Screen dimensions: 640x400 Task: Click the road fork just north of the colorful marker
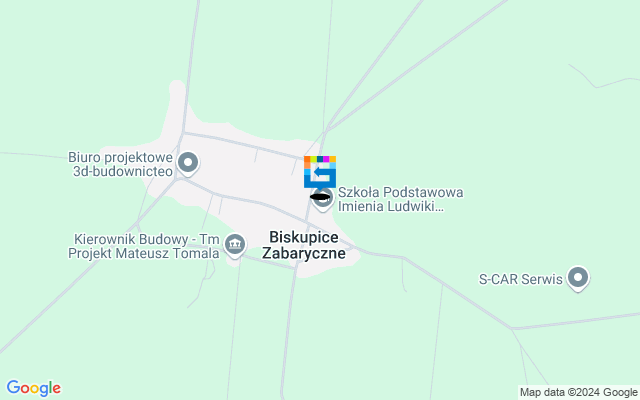tap(325, 131)
